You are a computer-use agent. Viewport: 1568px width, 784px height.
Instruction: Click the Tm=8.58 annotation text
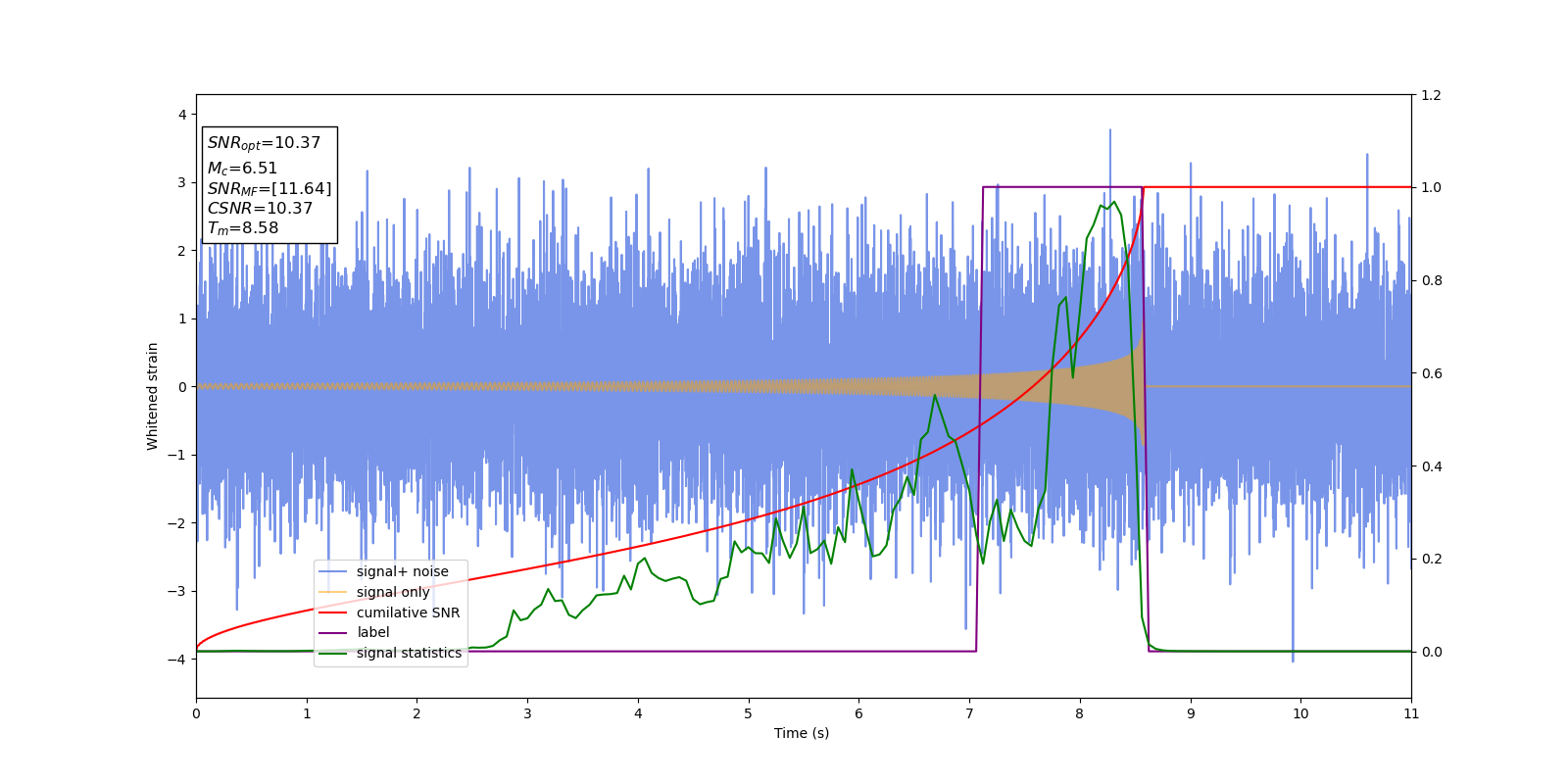243,228
